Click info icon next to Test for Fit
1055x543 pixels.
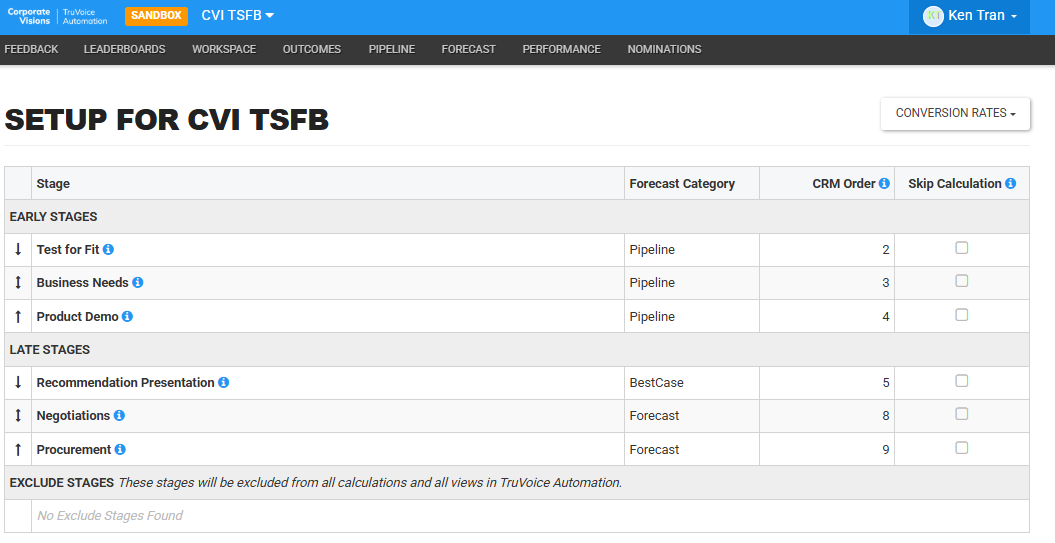pos(108,250)
